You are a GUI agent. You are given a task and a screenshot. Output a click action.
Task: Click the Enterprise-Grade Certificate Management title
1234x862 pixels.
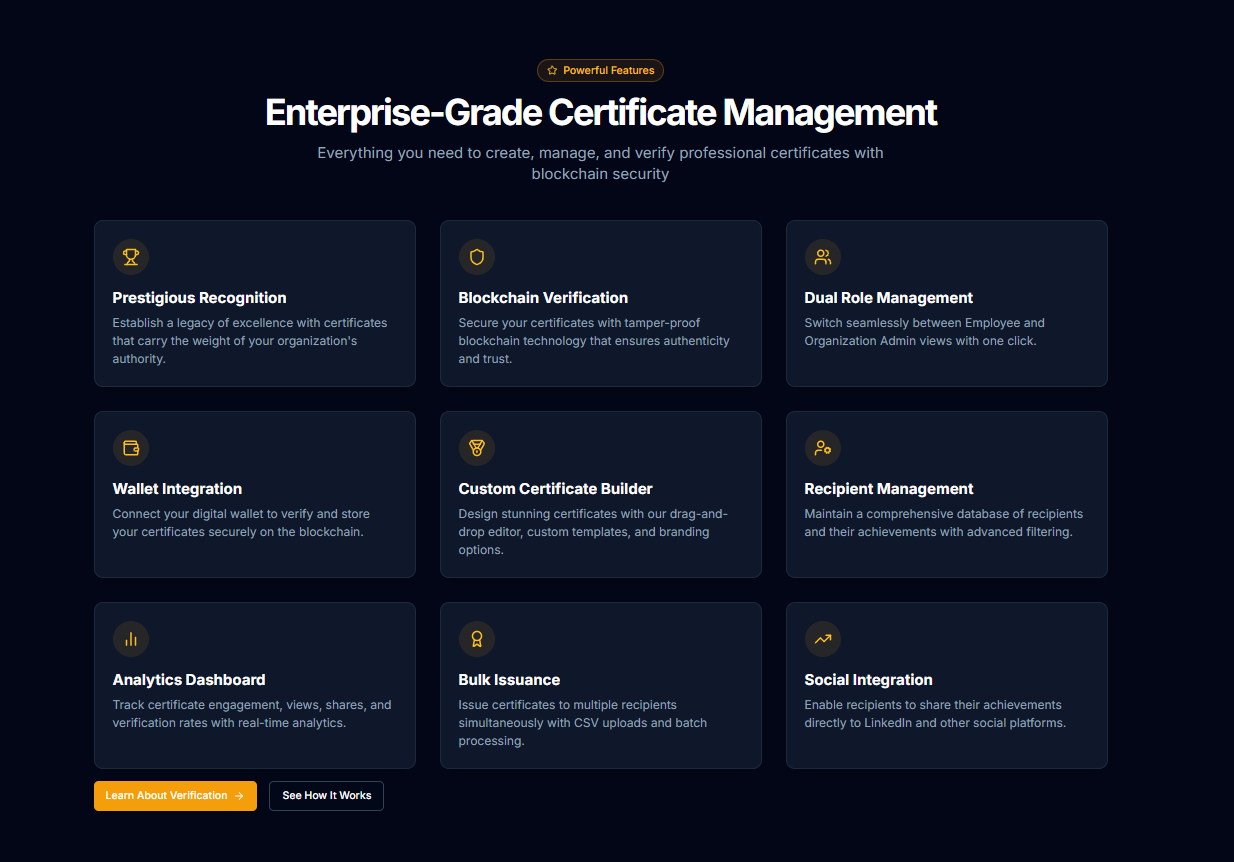coord(601,112)
